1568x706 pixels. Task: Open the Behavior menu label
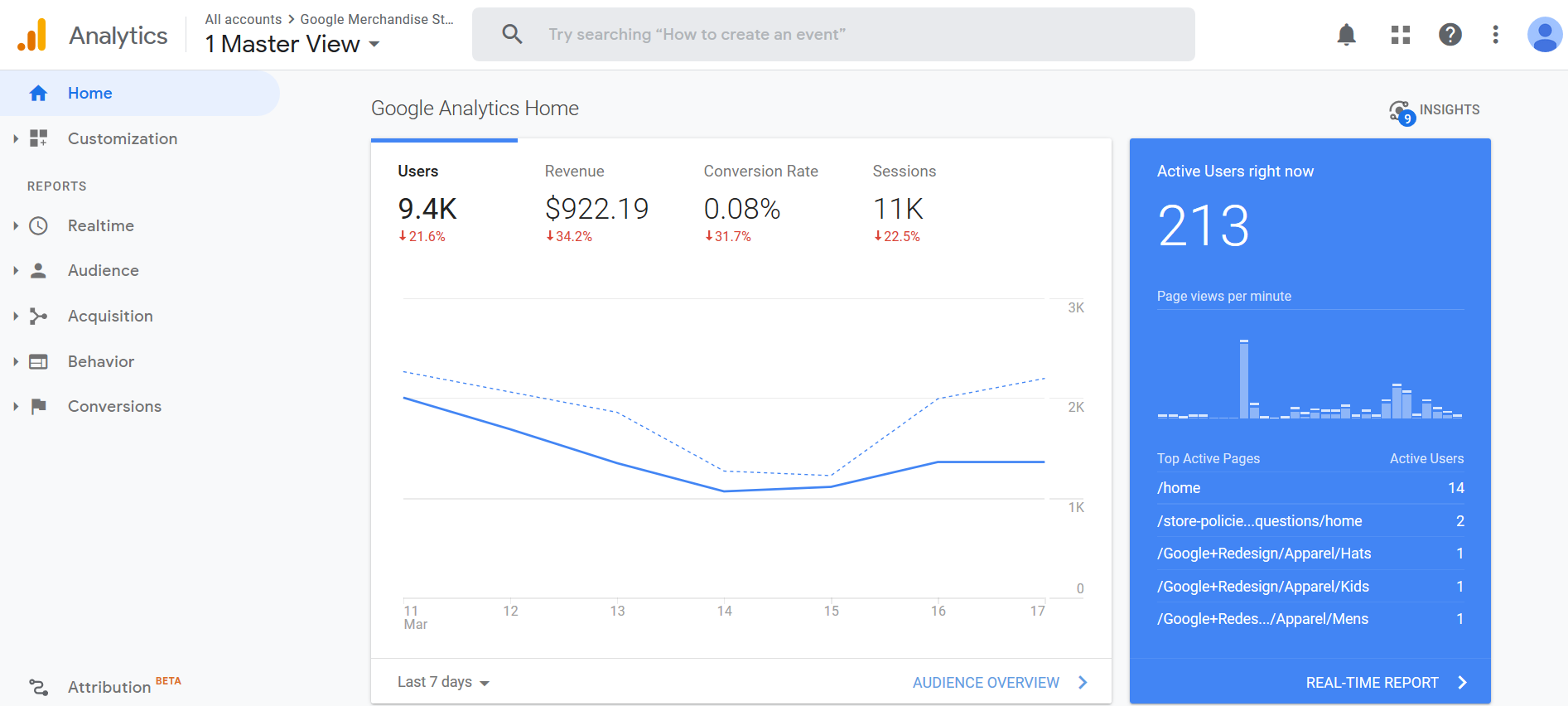pyautogui.click(x=101, y=361)
